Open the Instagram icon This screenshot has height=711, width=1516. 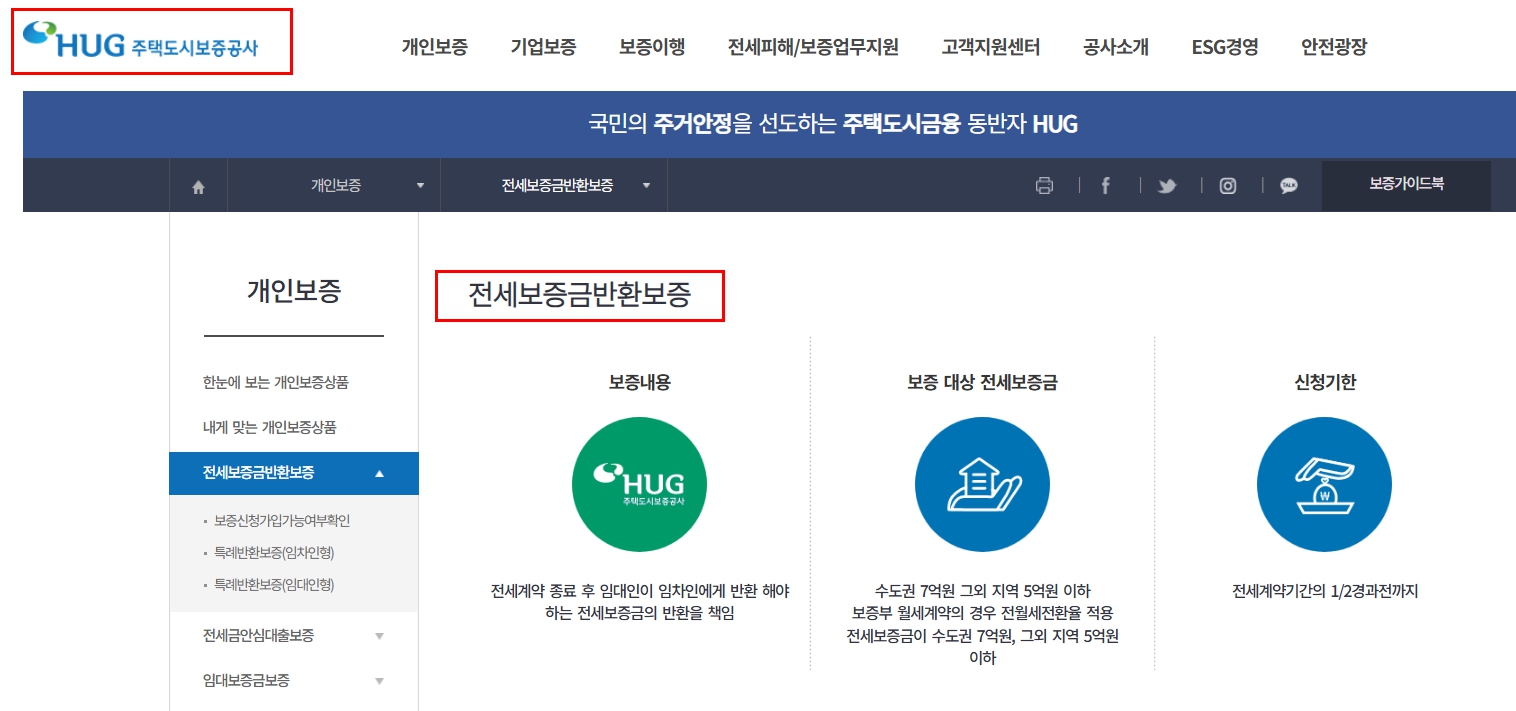[x=1228, y=185]
